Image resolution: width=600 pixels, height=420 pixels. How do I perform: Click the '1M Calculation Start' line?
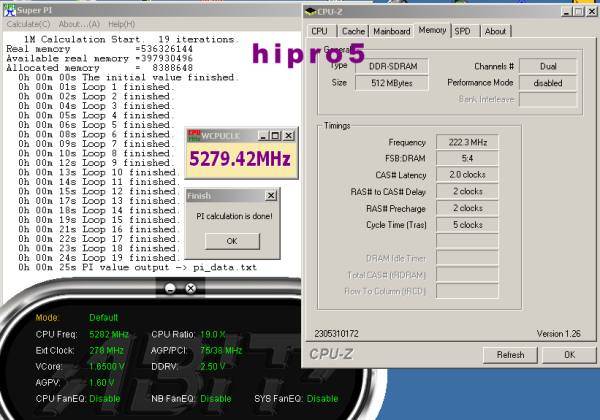click(131, 39)
